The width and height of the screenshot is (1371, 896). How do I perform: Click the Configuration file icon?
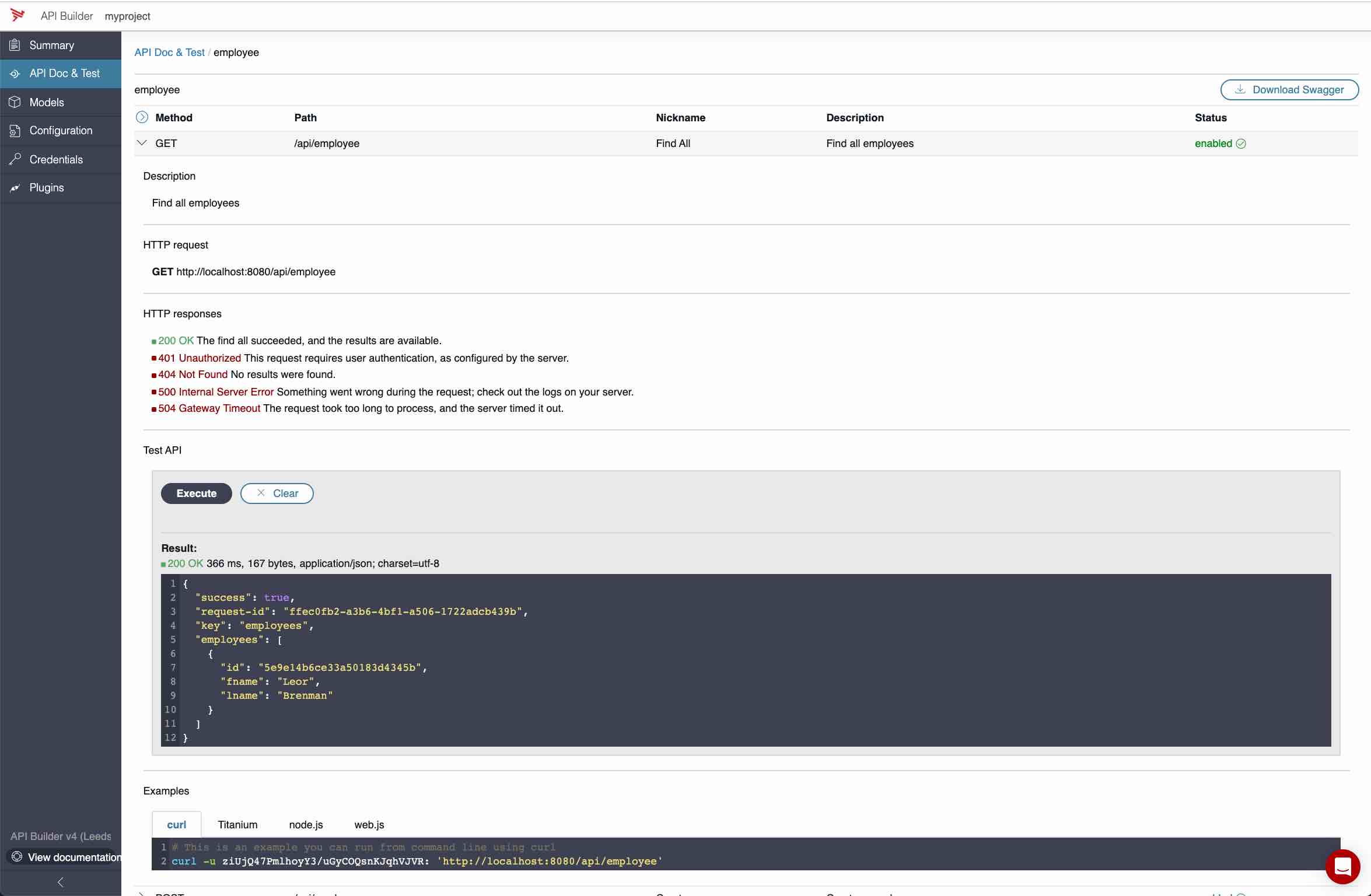tap(15, 131)
